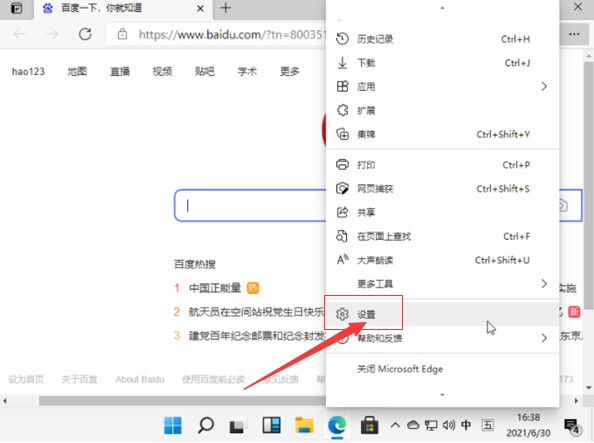Open File Explorer from taskbar
Viewport: 594px width, 443px height.
[x=304, y=425]
